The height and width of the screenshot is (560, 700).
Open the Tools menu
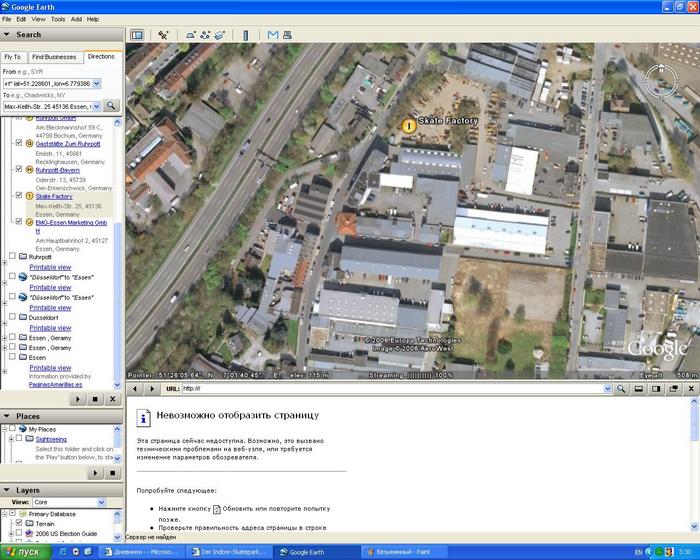pos(58,19)
